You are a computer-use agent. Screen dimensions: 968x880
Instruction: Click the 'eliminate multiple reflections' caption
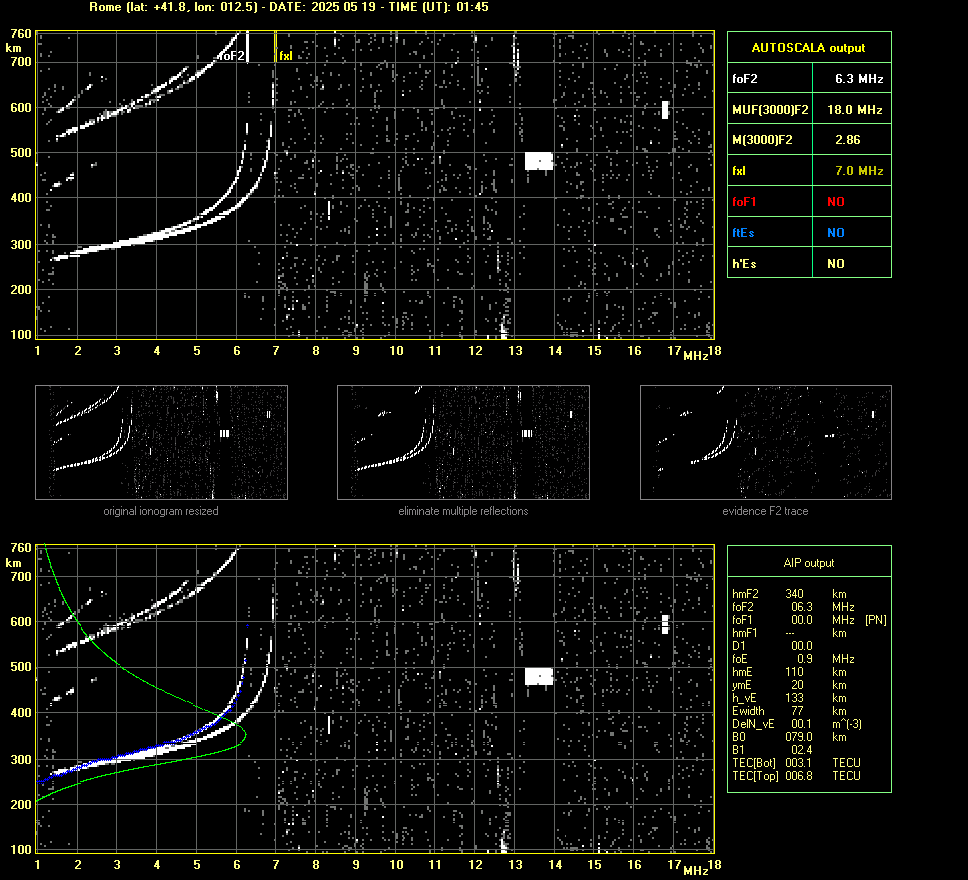463,511
